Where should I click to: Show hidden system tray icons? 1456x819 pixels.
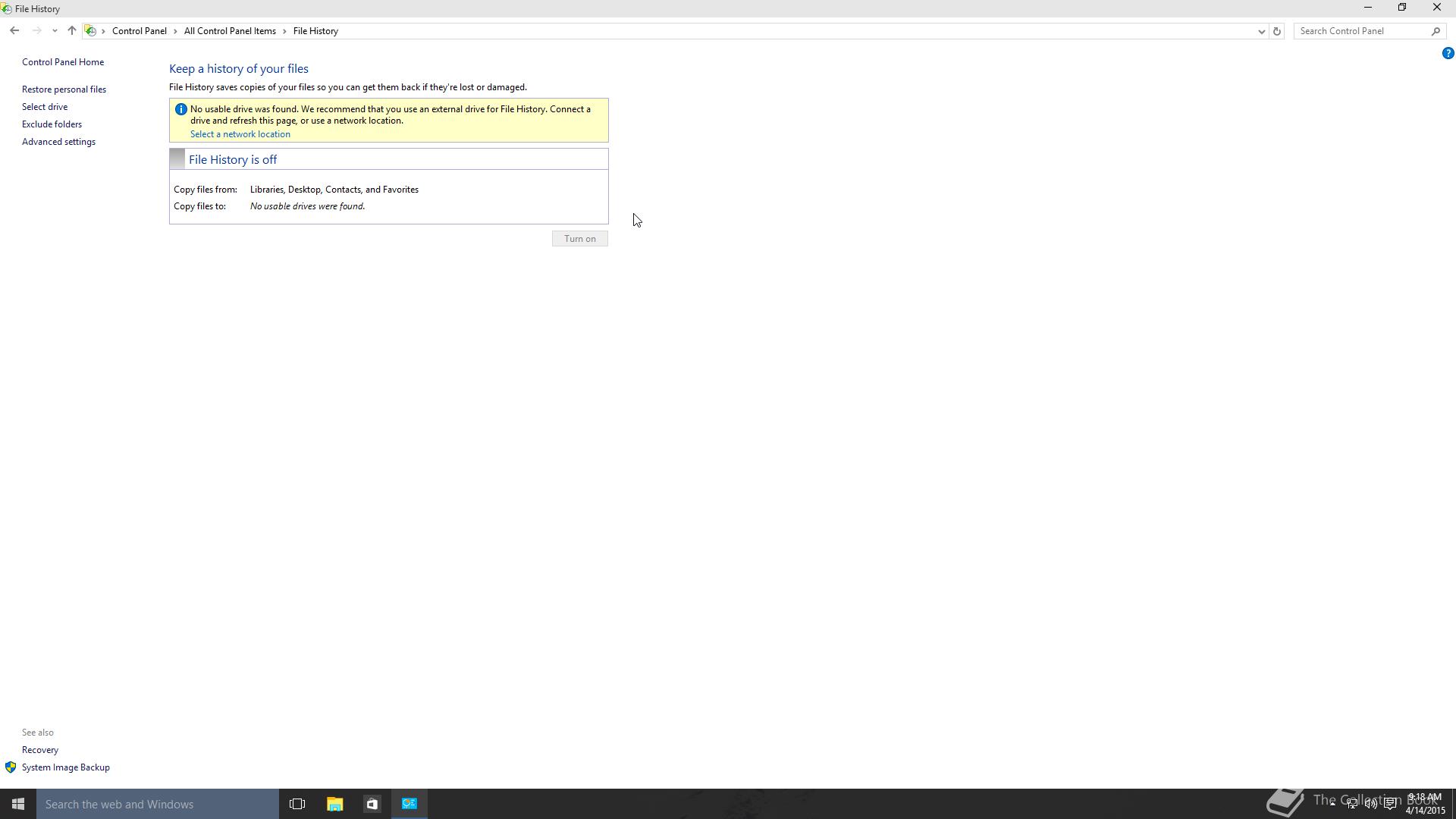click(1332, 804)
